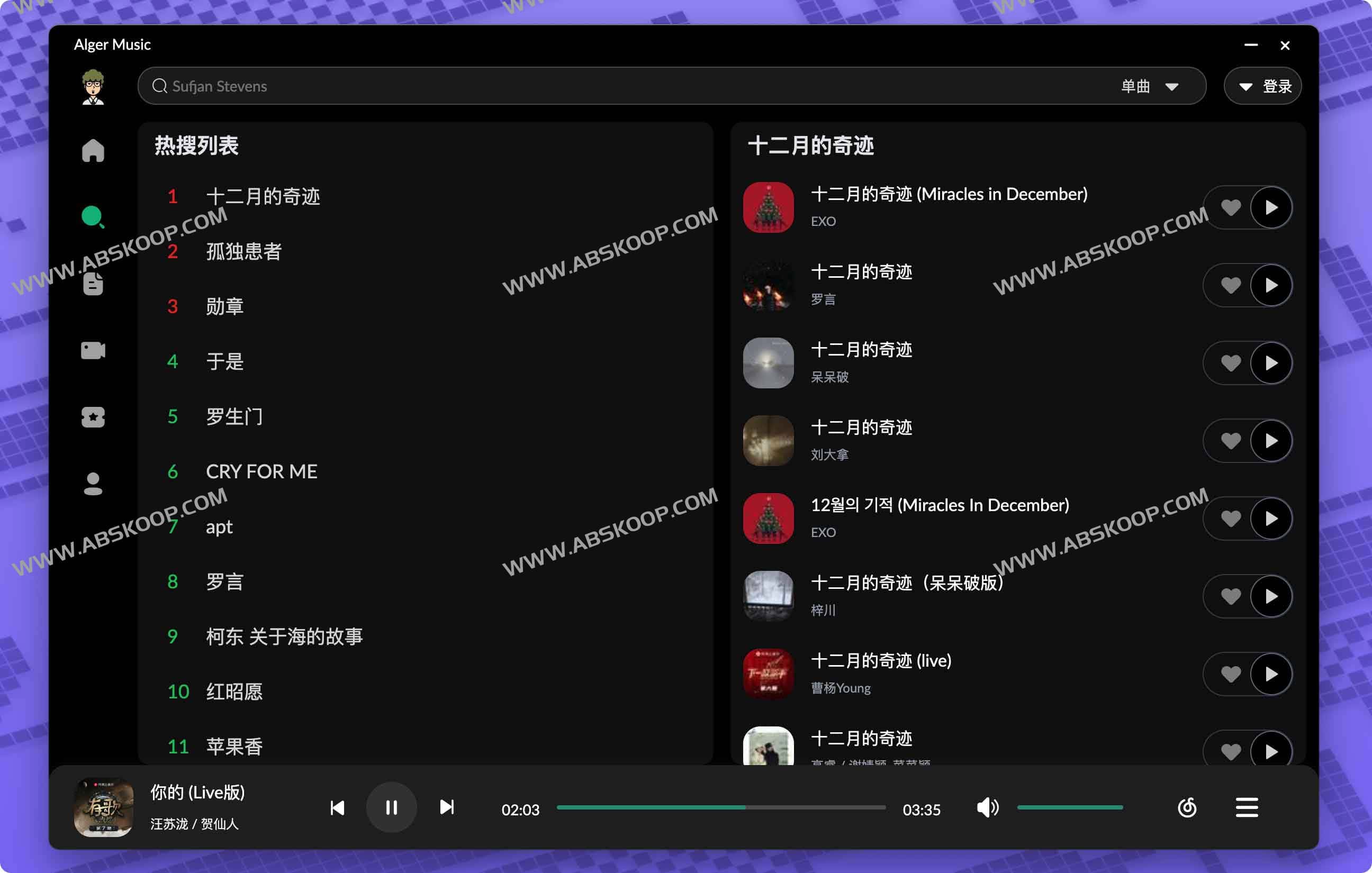
Task: Click the green search sidebar icon
Action: [x=92, y=217]
